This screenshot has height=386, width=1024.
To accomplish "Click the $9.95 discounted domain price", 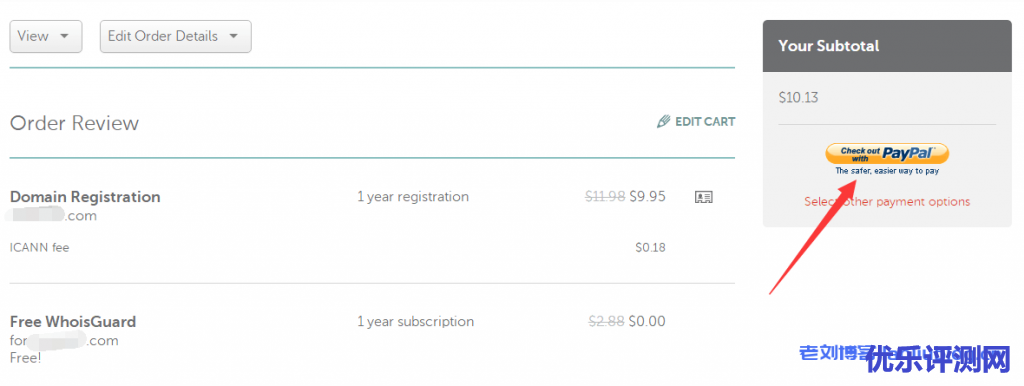I will coord(647,197).
